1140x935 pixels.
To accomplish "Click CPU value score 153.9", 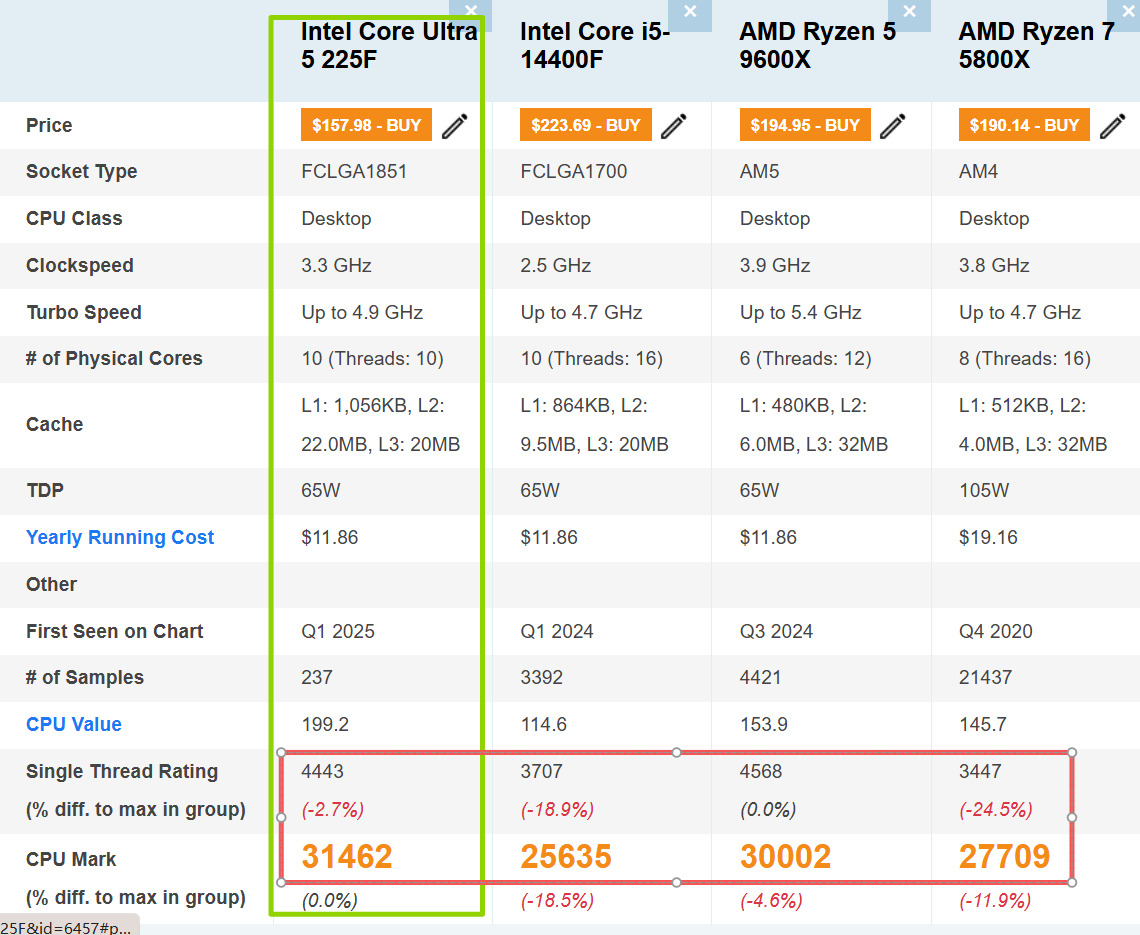I will coord(763,724).
